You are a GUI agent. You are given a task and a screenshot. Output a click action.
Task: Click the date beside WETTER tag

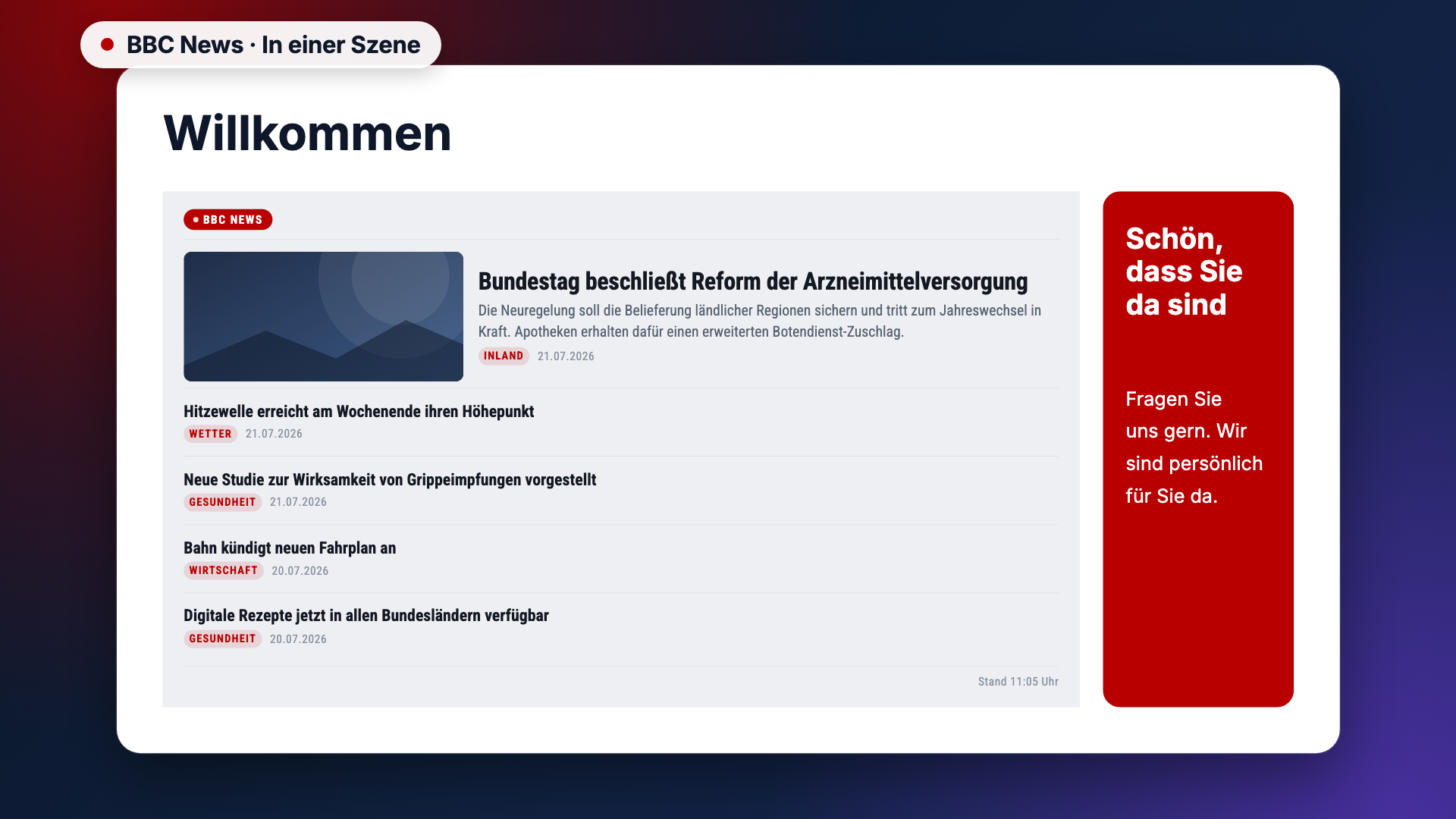coord(274,434)
